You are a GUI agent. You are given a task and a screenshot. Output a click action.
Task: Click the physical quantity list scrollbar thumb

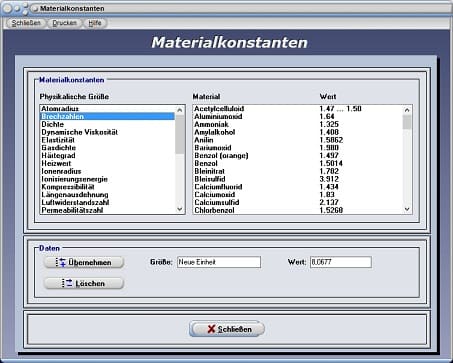pyautogui.click(x=180, y=134)
